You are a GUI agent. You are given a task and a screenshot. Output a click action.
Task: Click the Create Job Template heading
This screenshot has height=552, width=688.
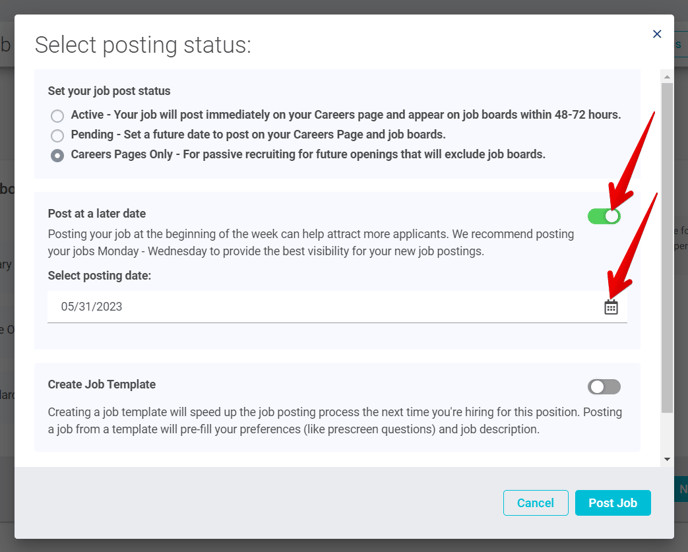tap(102, 384)
